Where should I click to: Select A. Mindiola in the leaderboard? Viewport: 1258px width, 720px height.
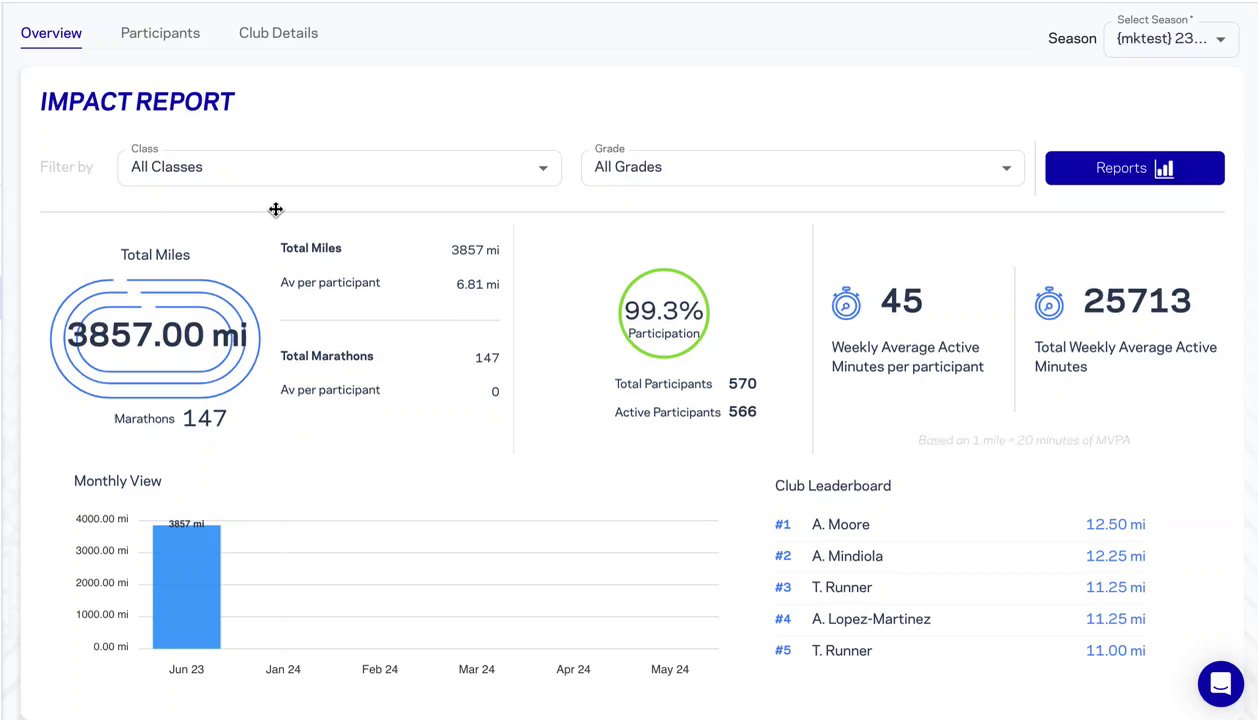pos(847,556)
